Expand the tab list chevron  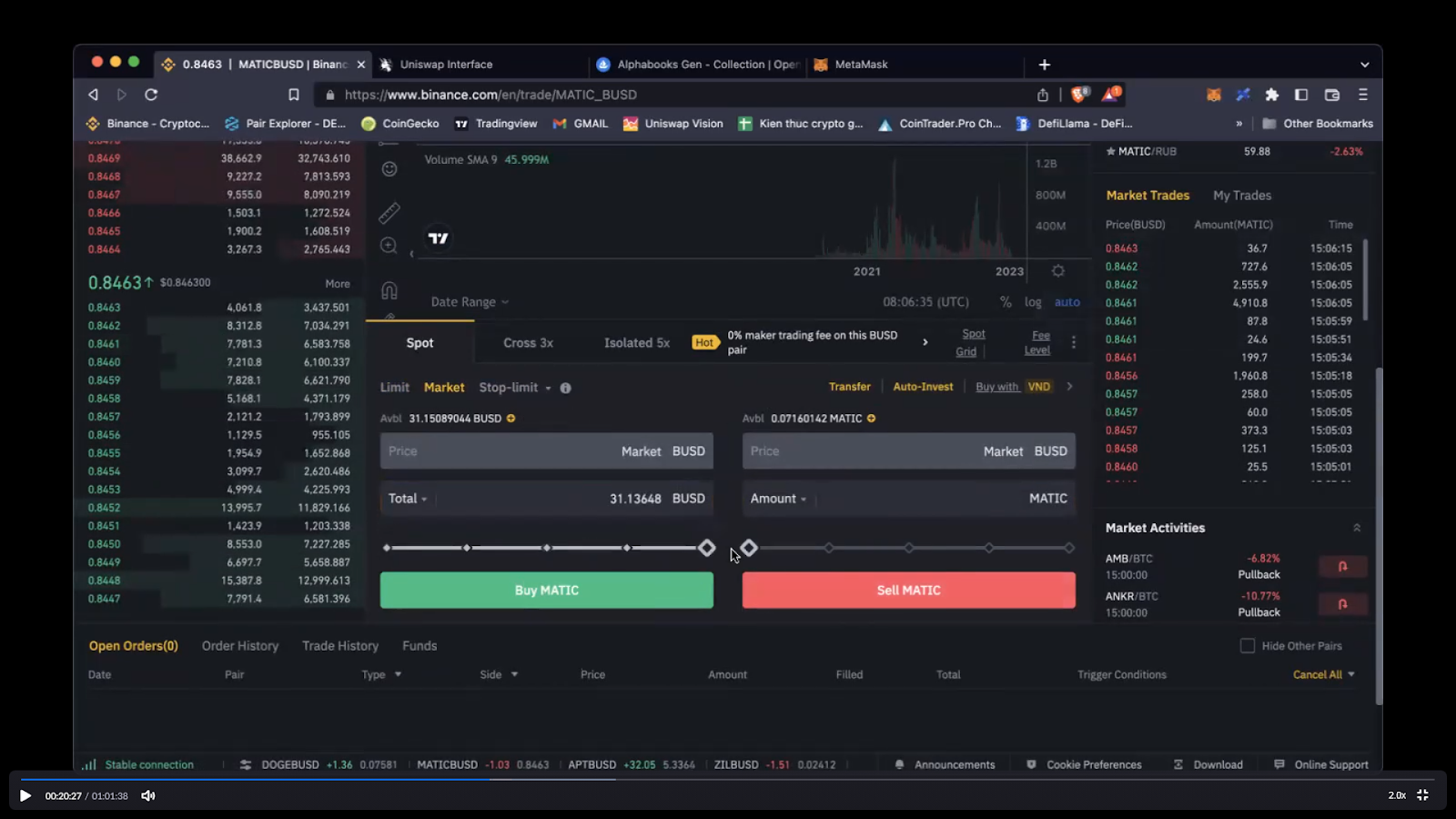(x=1364, y=65)
